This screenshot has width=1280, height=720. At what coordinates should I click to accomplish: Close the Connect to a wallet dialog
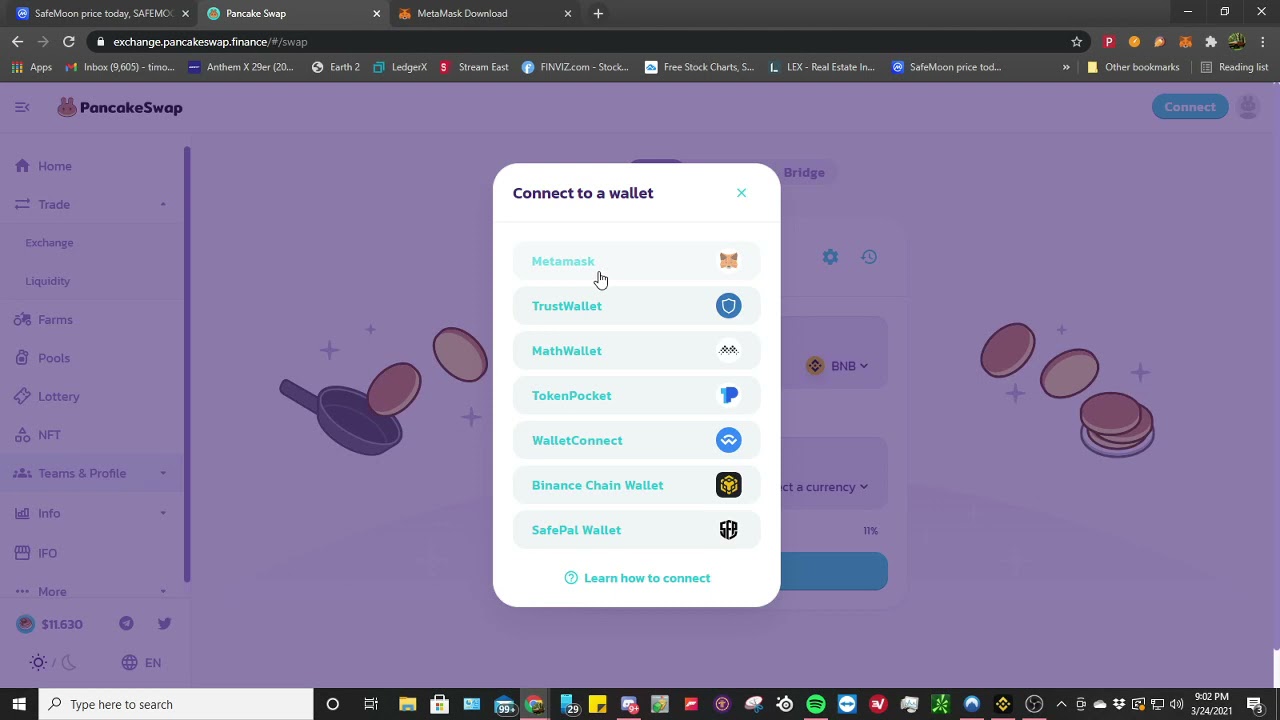[741, 193]
